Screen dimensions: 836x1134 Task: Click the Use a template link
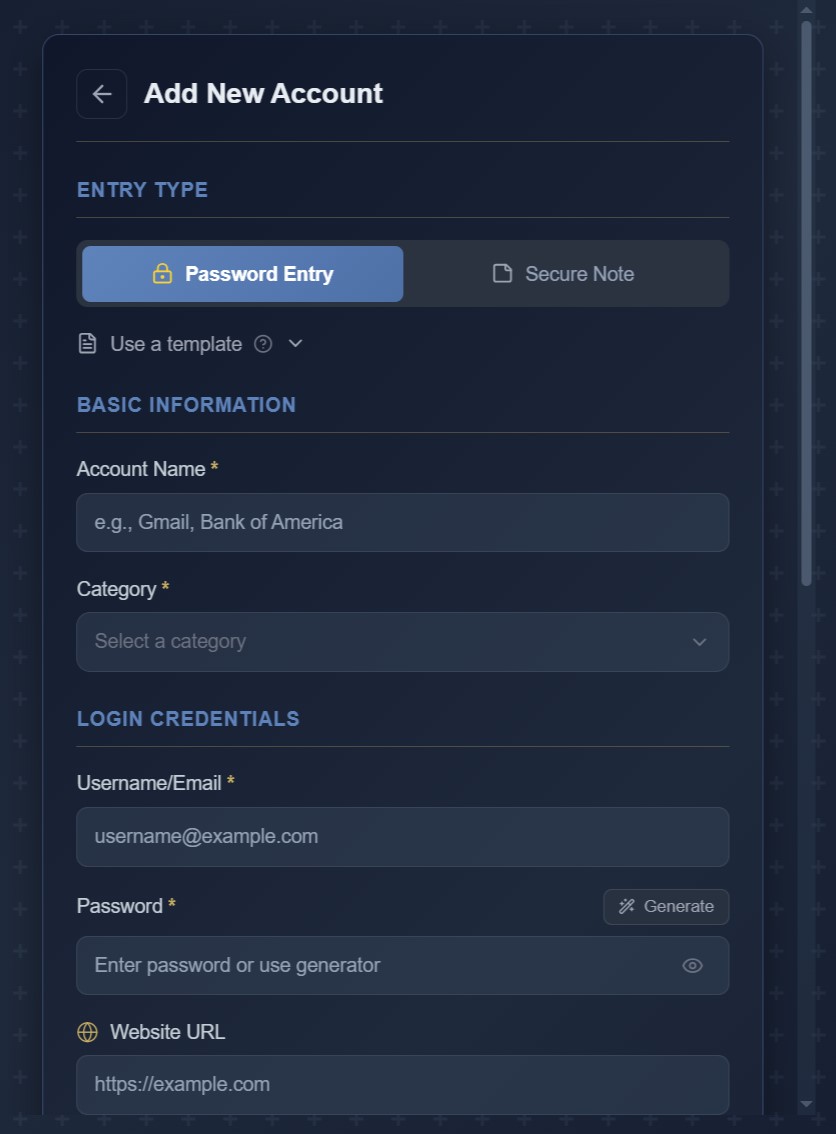pyautogui.click(x=176, y=344)
